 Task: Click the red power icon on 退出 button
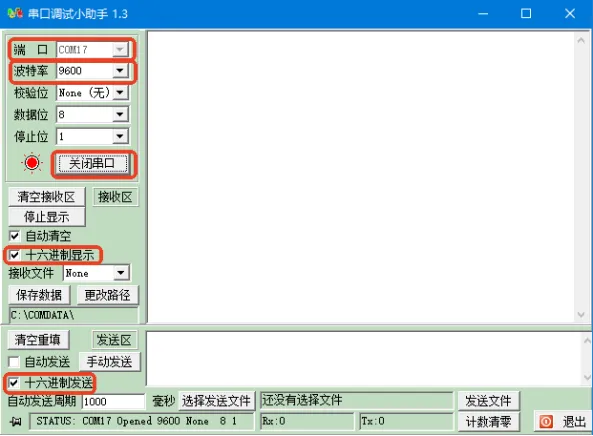click(546, 421)
